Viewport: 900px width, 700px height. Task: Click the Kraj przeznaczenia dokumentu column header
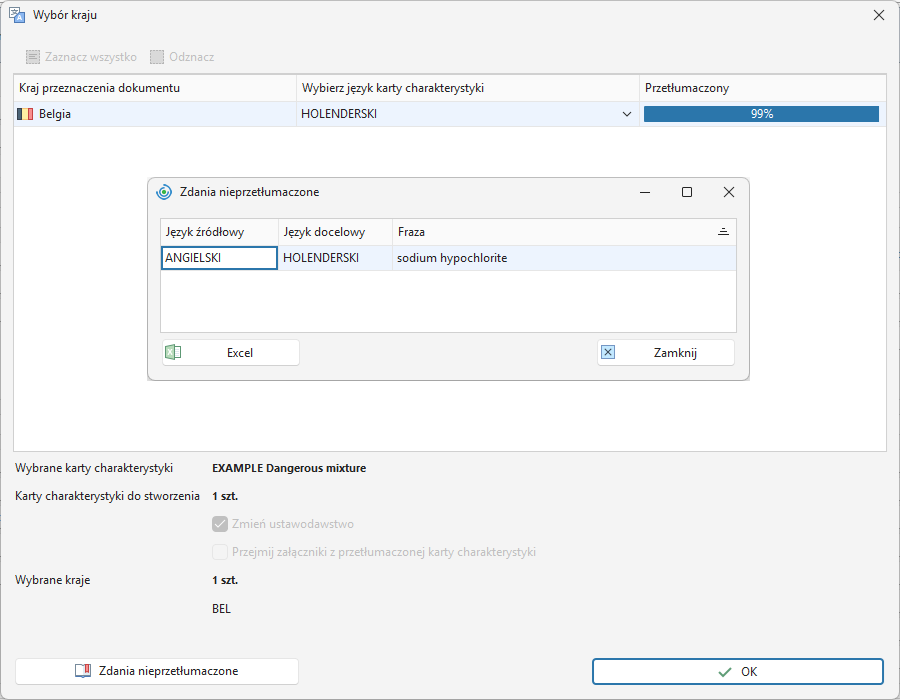(155, 88)
